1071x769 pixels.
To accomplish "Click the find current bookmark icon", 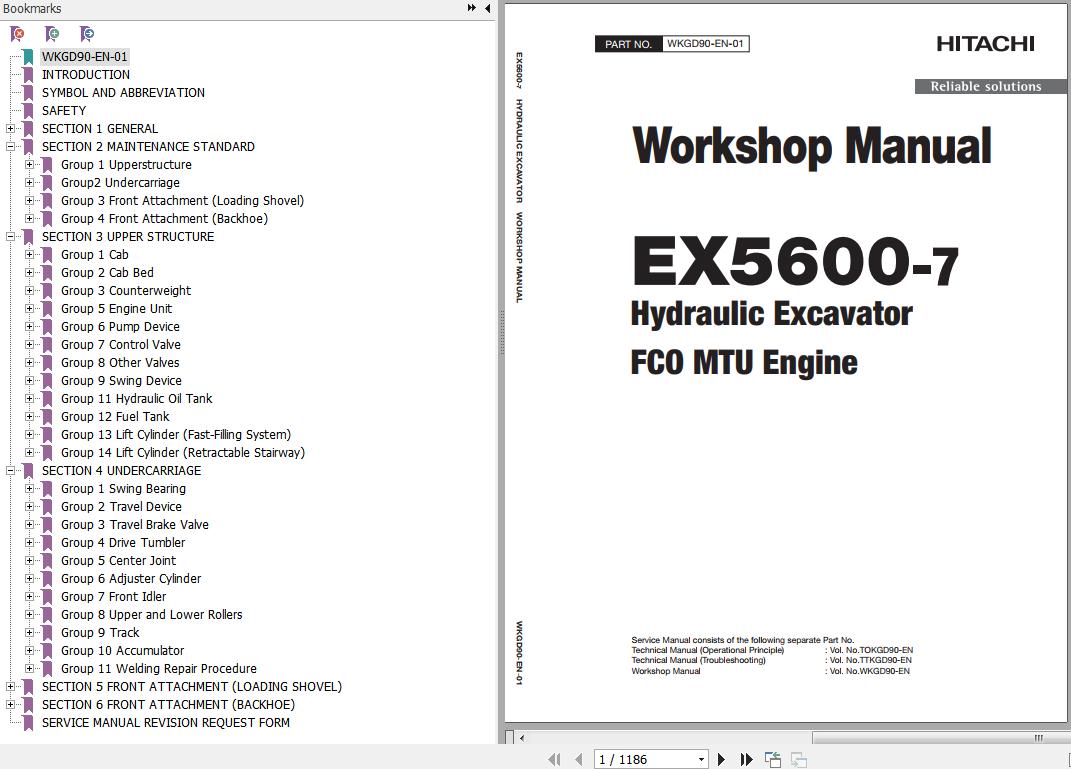I will 87,33.
